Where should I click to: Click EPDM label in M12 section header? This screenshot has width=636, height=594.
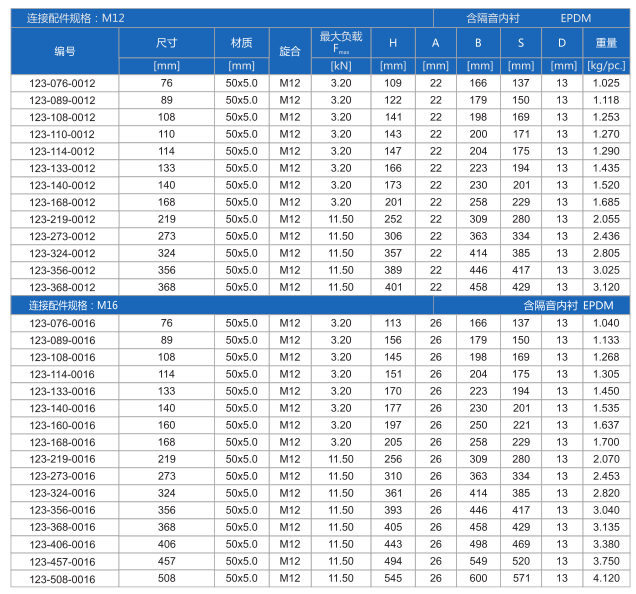point(576,19)
